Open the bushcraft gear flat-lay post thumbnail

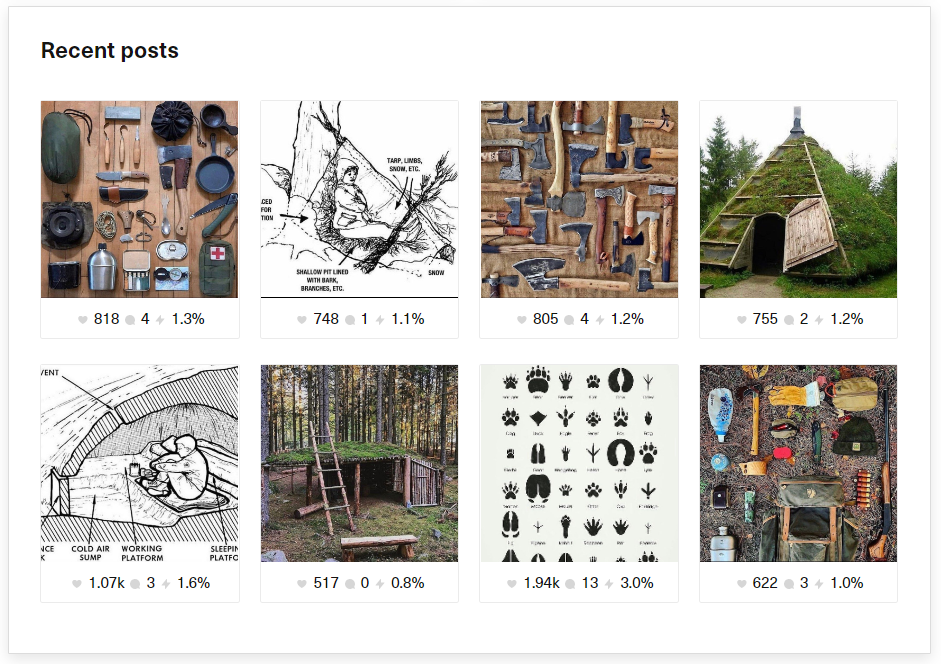pyautogui.click(x=139, y=199)
